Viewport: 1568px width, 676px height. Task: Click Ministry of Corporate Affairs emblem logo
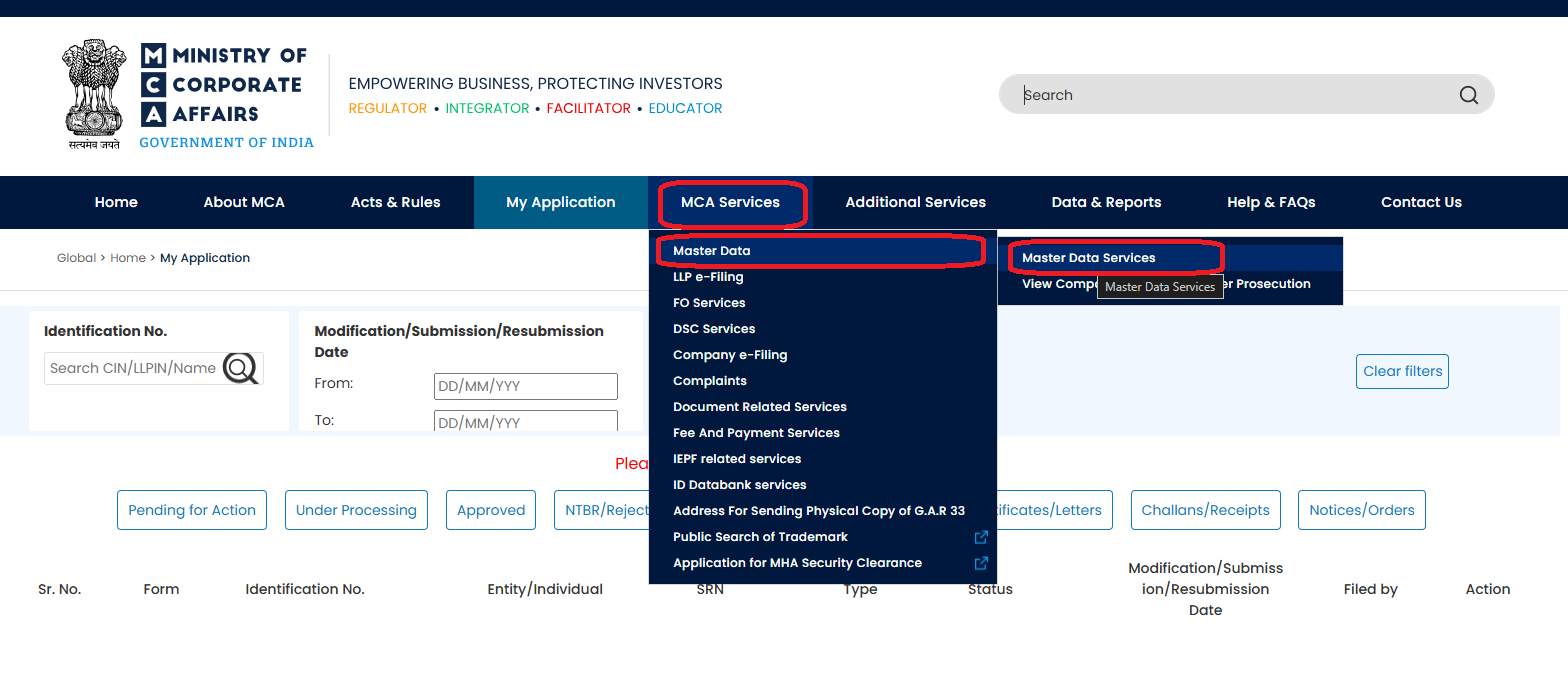coord(94,94)
